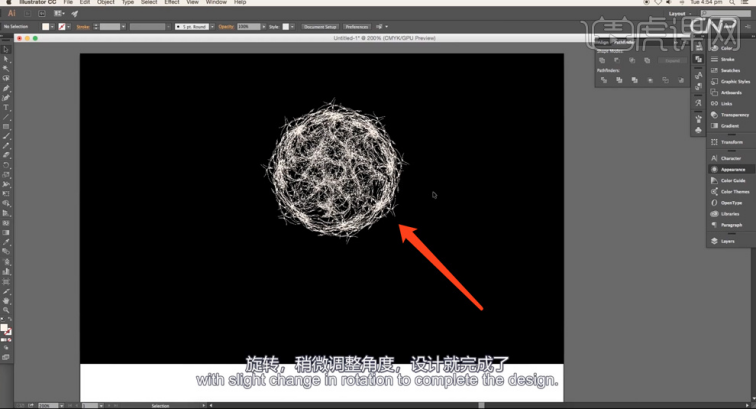This screenshot has width=756, height=409.
Task: Open the fill color dropdown arrow
Action: pyautogui.click(x=52, y=27)
